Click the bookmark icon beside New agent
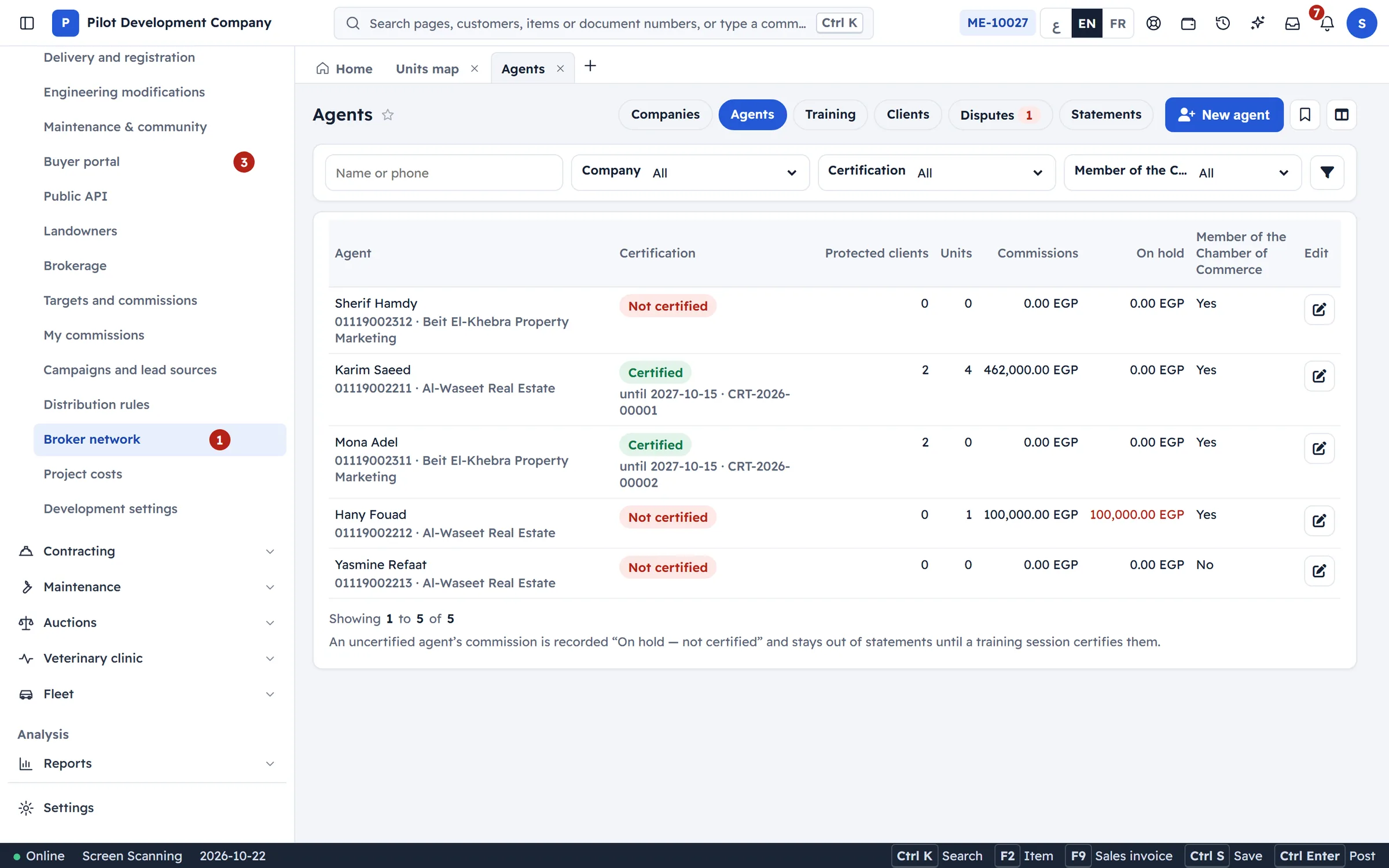 click(1305, 115)
